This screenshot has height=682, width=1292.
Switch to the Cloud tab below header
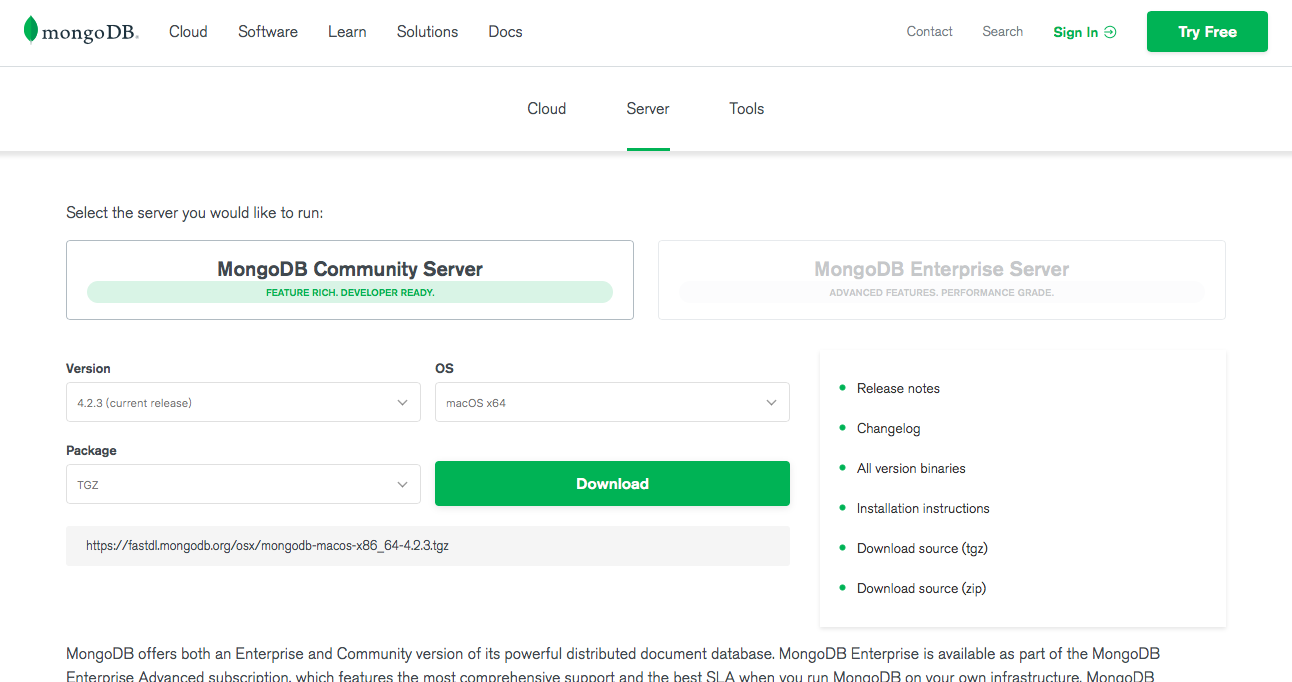(x=547, y=109)
